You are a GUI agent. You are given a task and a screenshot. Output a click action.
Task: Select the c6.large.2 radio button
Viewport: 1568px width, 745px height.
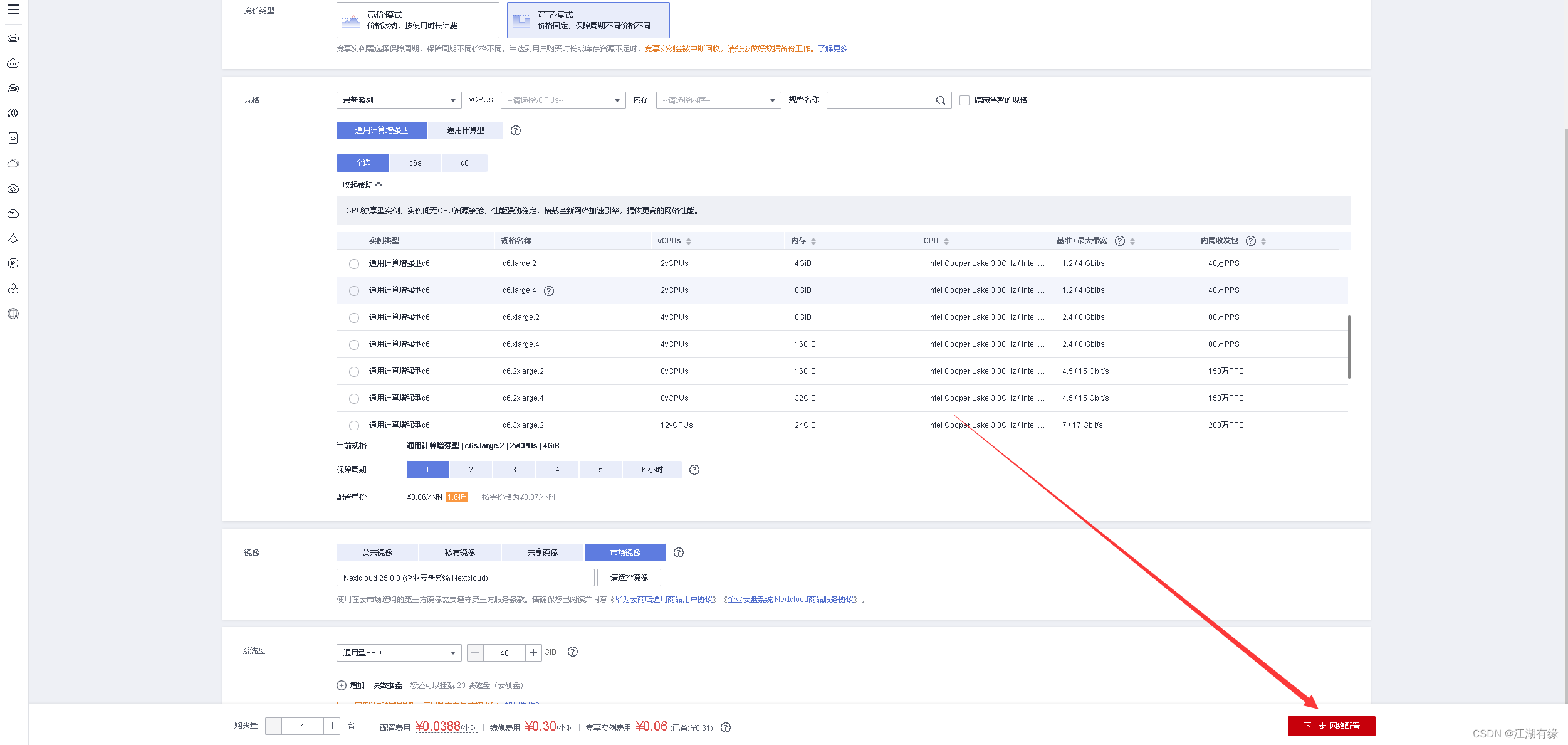[354, 264]
